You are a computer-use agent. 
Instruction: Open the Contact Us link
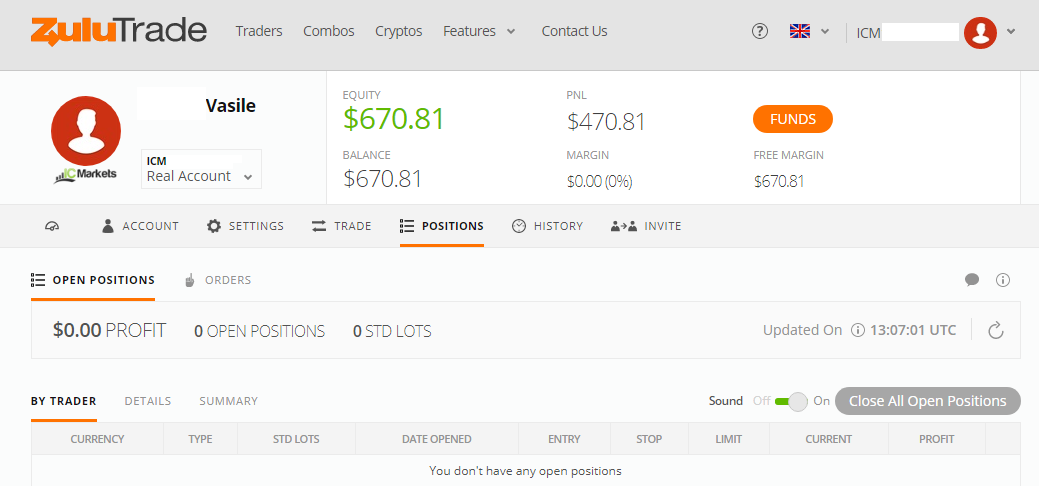pos(574,31)
